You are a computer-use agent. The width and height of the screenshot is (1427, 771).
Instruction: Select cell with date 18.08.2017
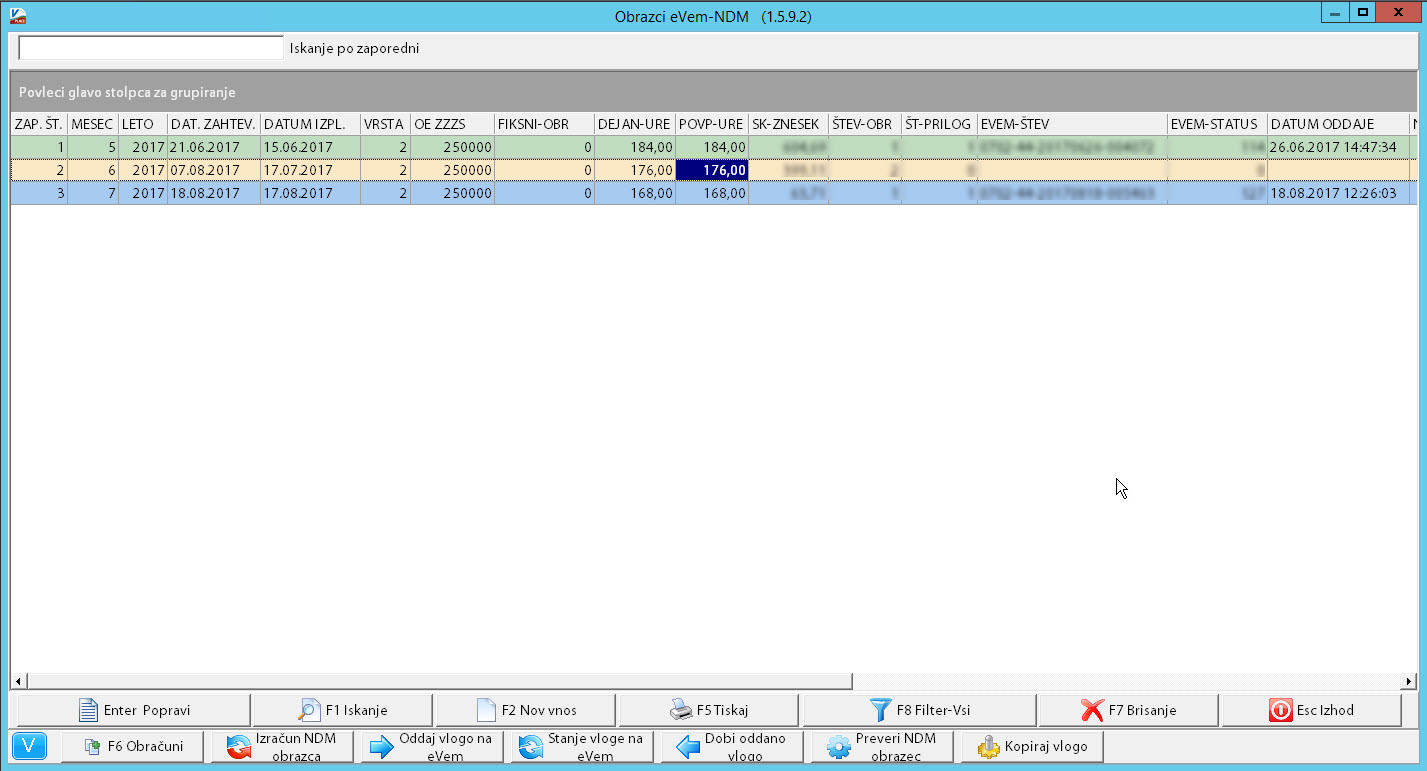[x=213, y=193]
